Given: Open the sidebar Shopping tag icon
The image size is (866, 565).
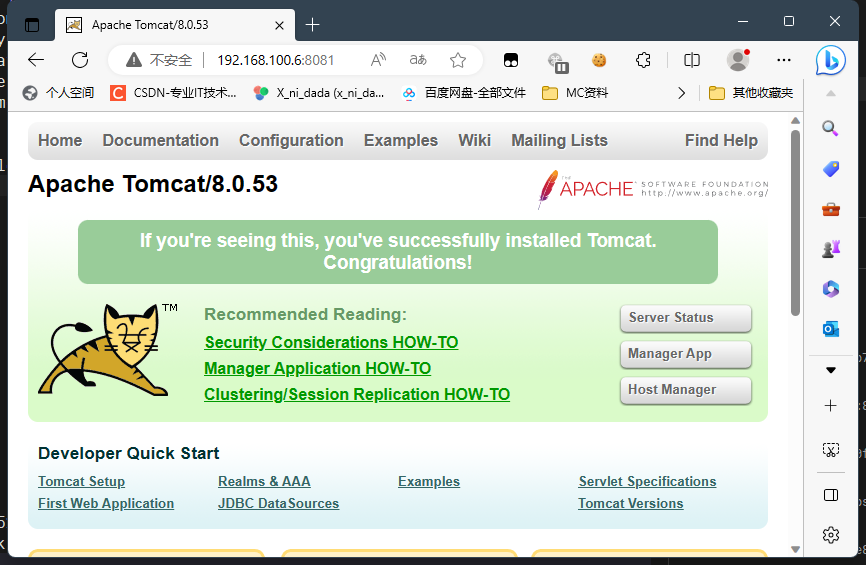Looking at the screenshot, I should [831, 169].
